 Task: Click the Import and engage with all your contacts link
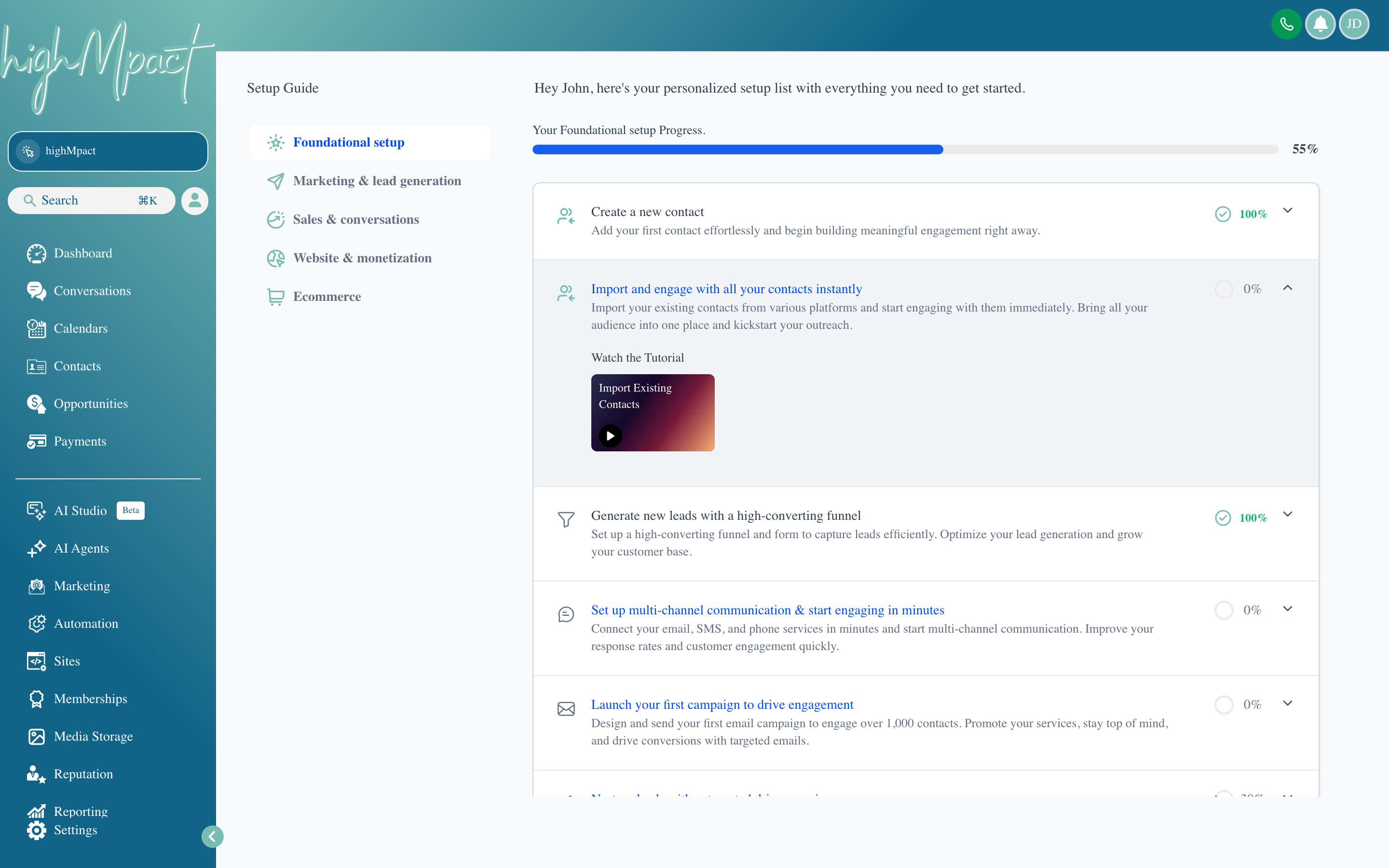tap(727, 289)
